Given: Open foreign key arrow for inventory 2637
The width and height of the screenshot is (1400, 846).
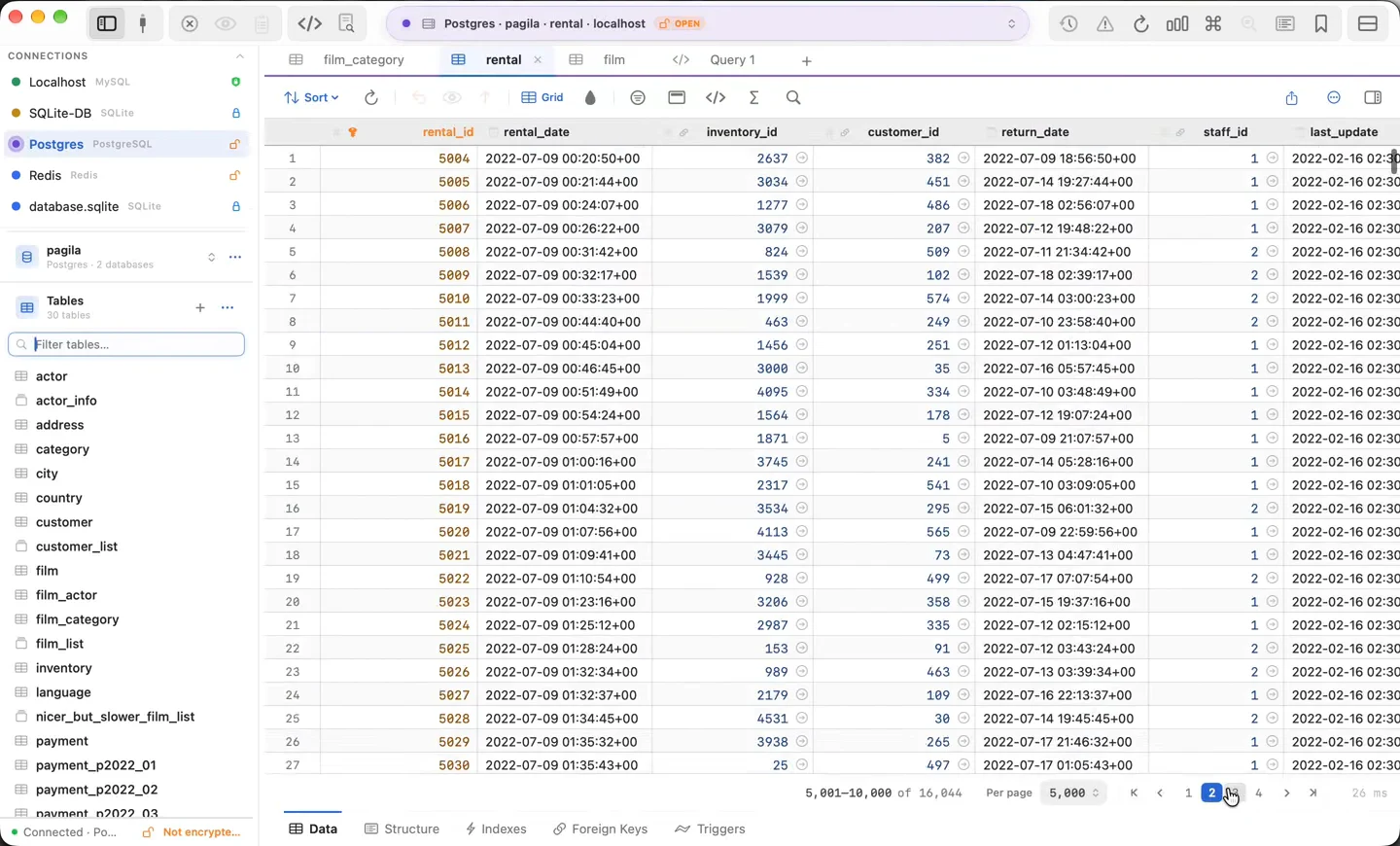Looking at the screenshot, I should point(801,158).
